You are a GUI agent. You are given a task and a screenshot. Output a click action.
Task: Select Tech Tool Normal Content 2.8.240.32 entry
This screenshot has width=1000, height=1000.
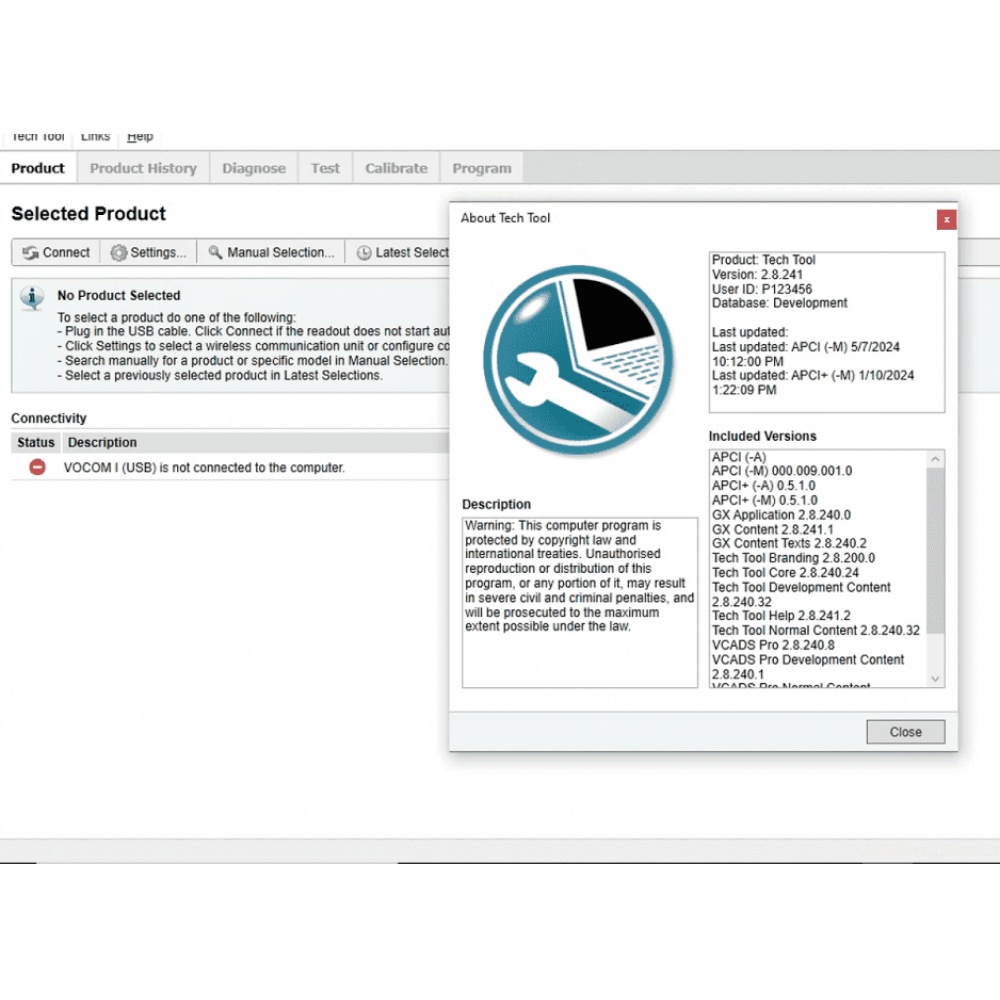[x=816, y=631]
